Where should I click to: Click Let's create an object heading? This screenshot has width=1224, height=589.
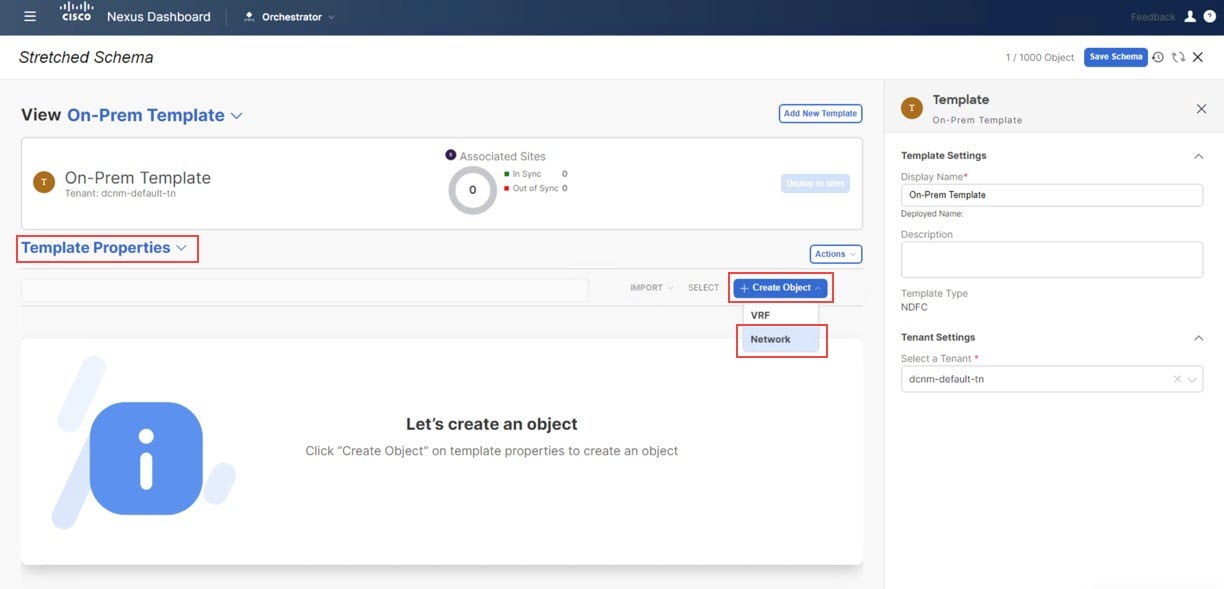(492, 424)
